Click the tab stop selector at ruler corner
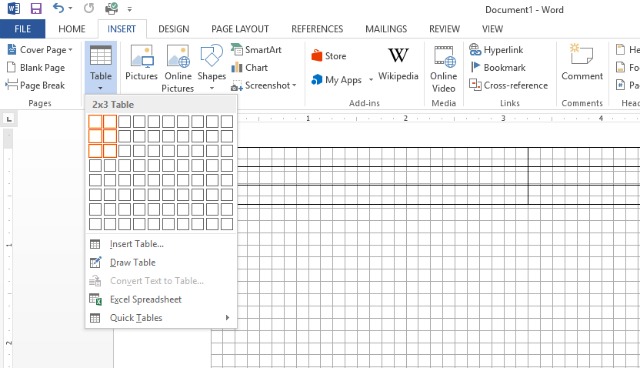Viewport: 640px width, 368px height. click(9, 119)
